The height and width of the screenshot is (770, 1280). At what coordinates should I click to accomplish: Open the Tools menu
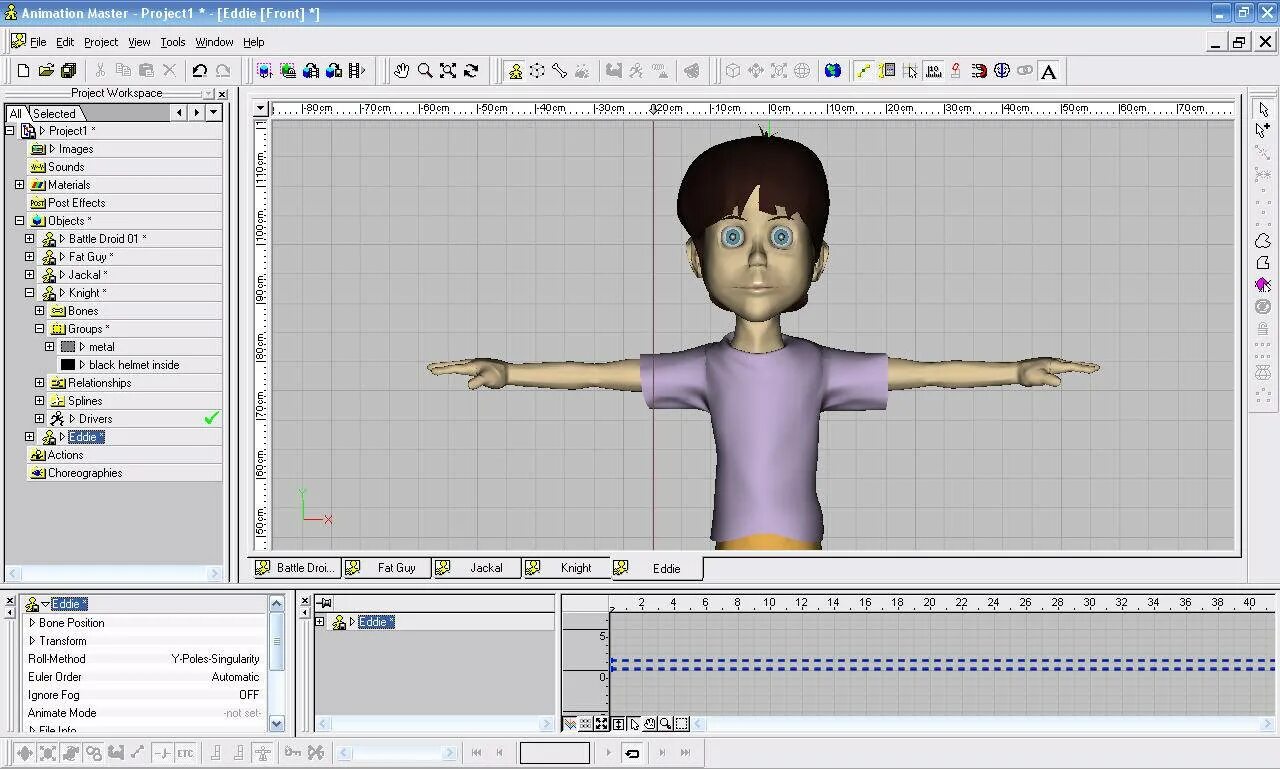coord(173,42)
